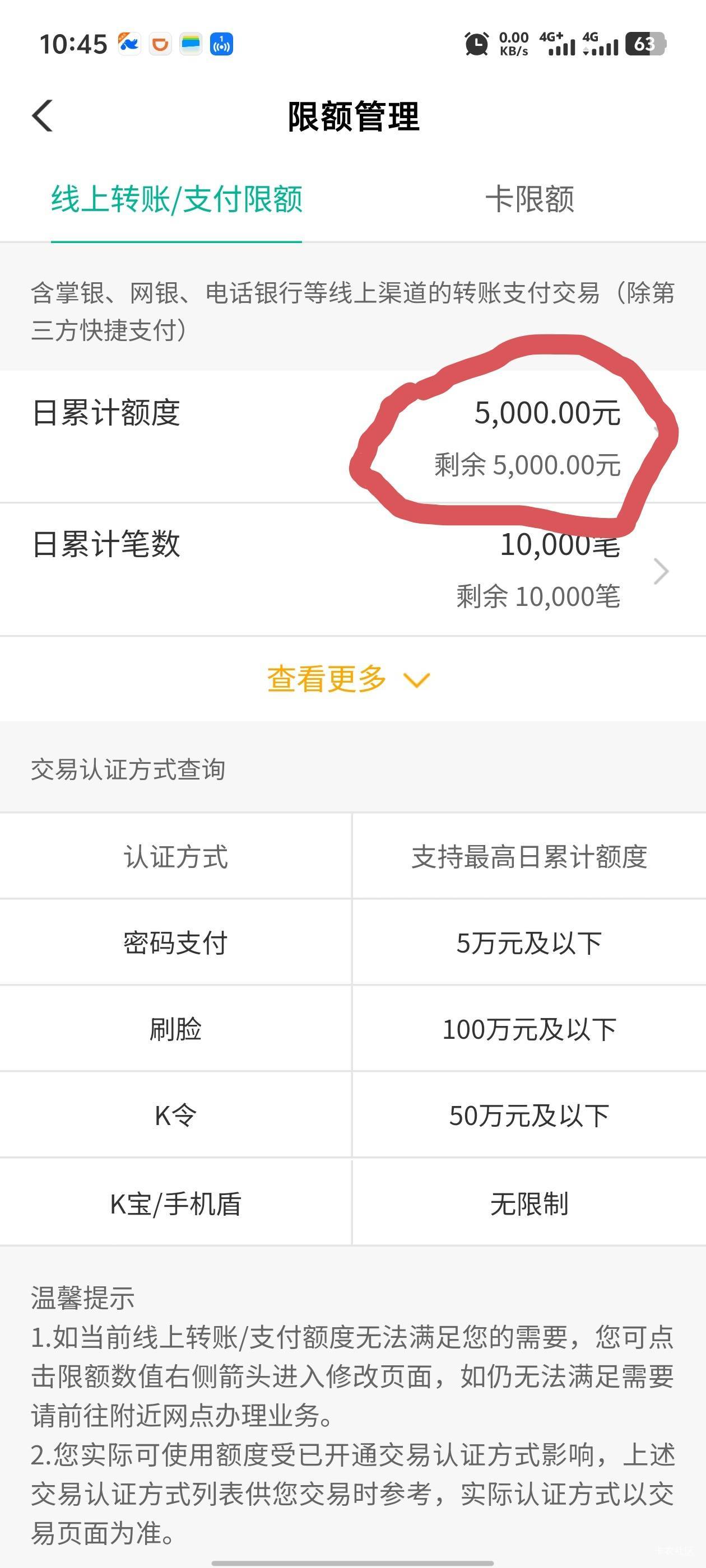Tap the 4G+ signal strength icon
This screenshot has height=1568, width=706.
[x=558, y=44]
